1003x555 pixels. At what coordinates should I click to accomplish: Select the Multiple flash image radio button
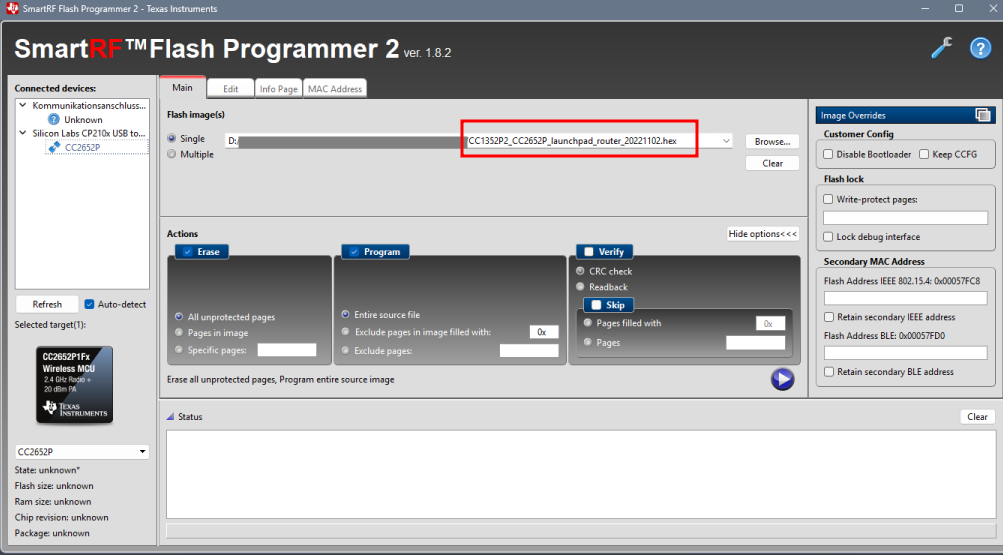[x=172, y=154]
